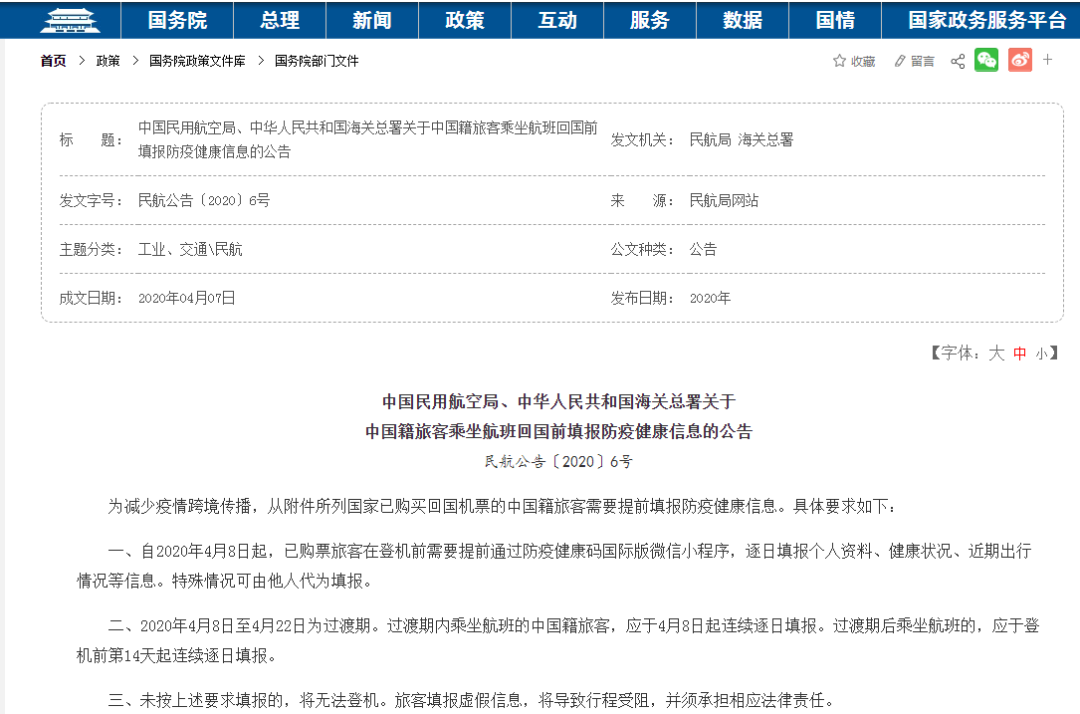The image size is (1080, 714).
Task: Open the 政策 navigation item
Action: 465,20
